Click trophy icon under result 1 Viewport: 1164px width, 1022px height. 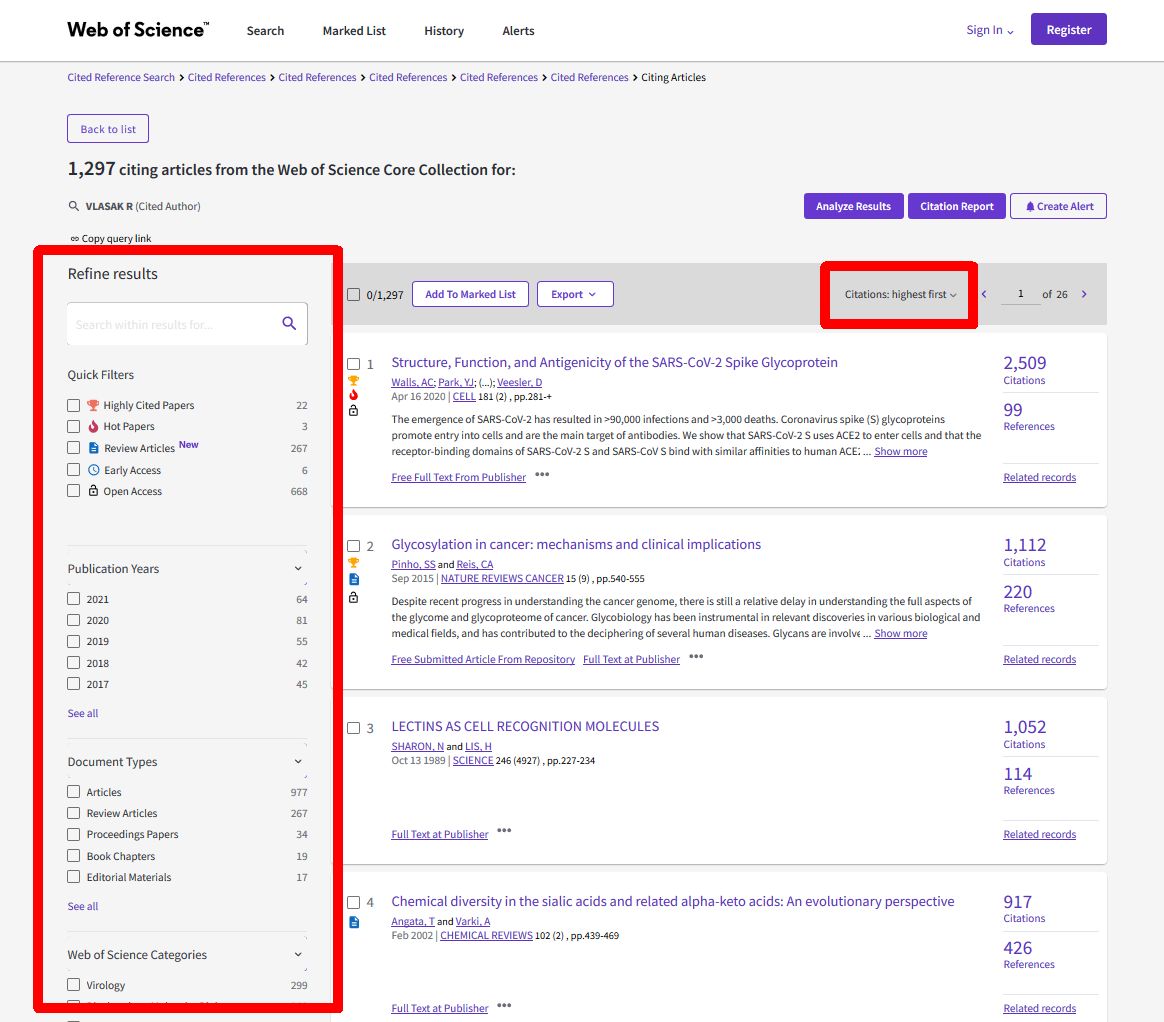pyautogui.click(x=353, y=381)
